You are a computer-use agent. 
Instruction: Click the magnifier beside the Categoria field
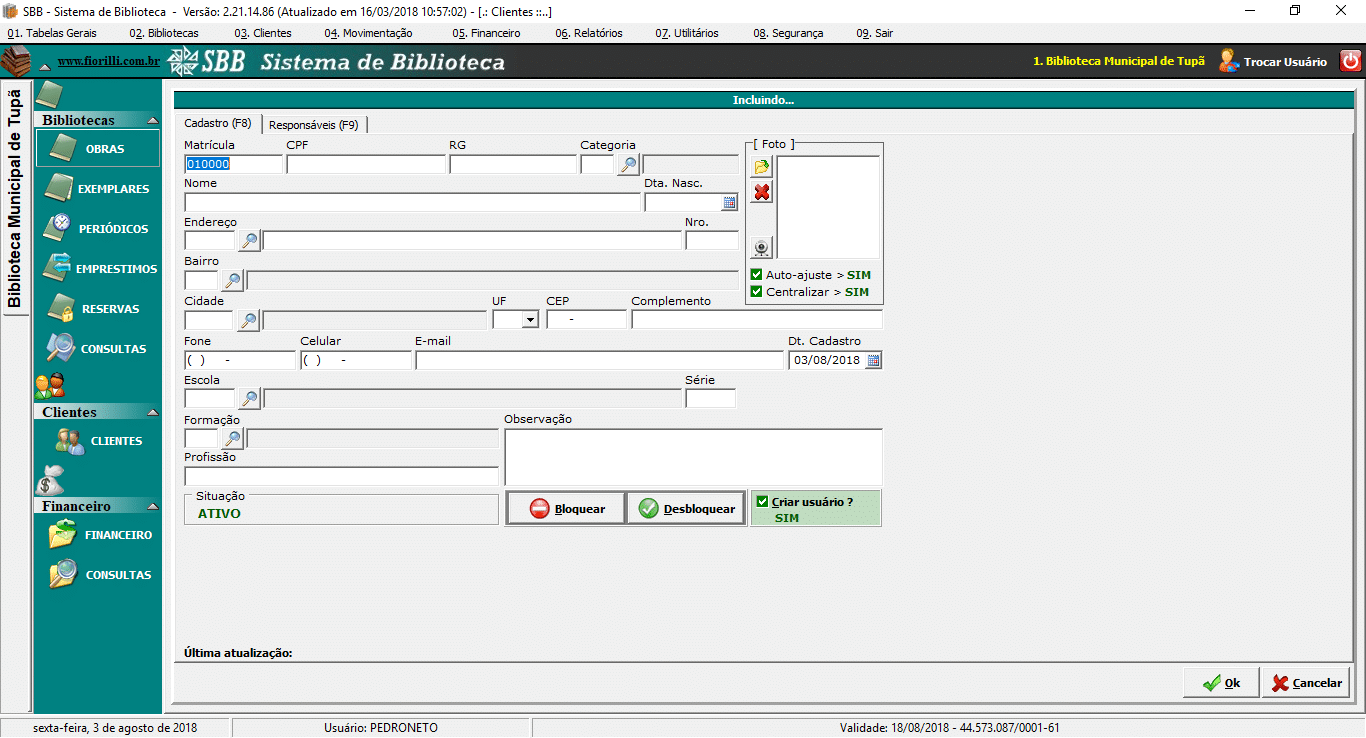pos(628,165)
